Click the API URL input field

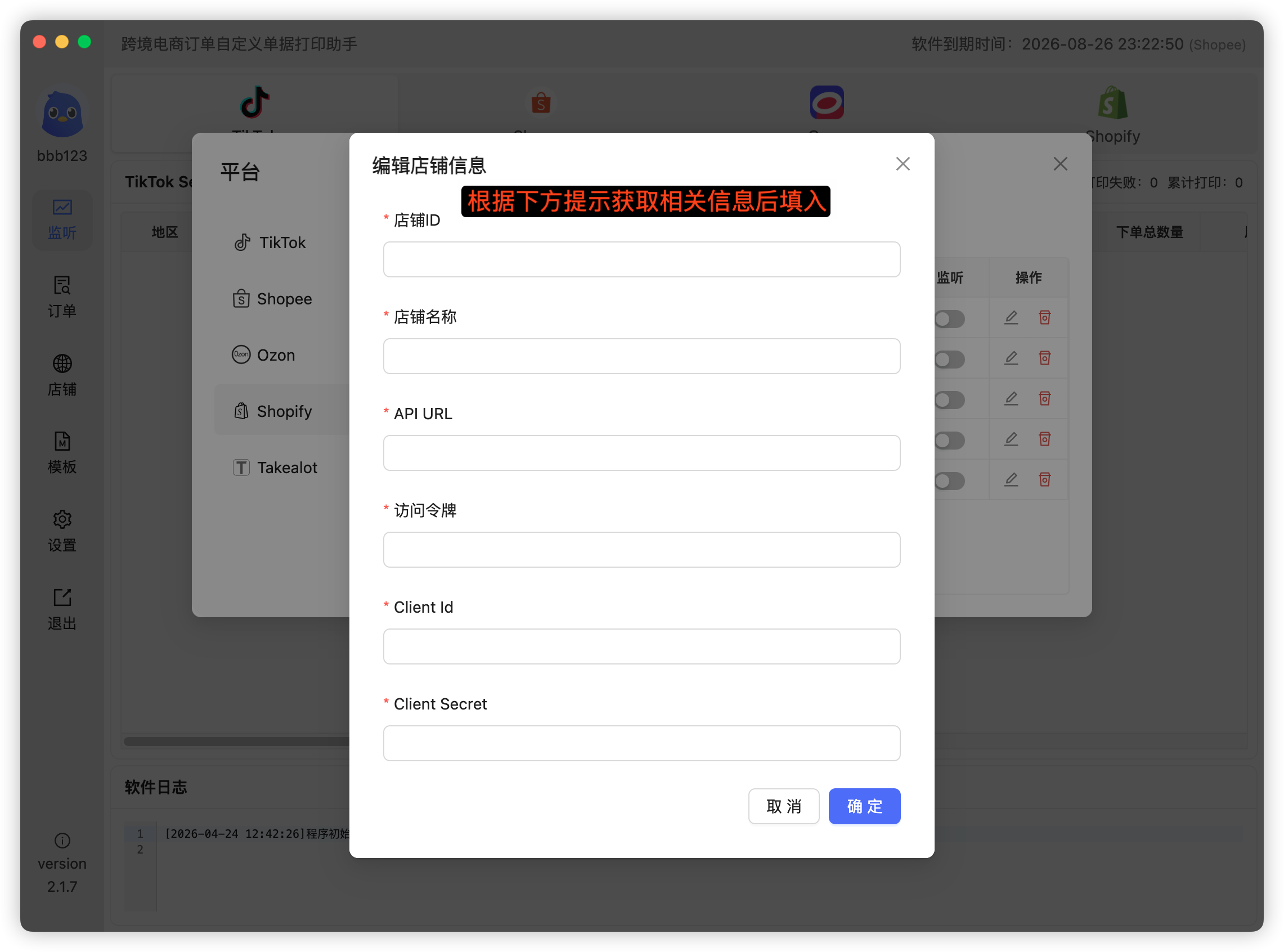(x=641, y=453)
